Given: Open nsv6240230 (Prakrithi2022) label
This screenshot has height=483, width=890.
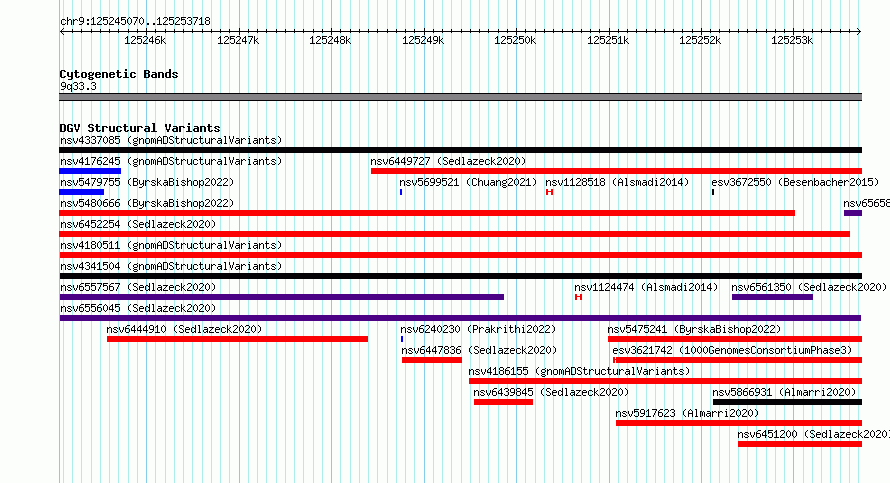Looking at the screenshot, I should (x=478, y=329).
